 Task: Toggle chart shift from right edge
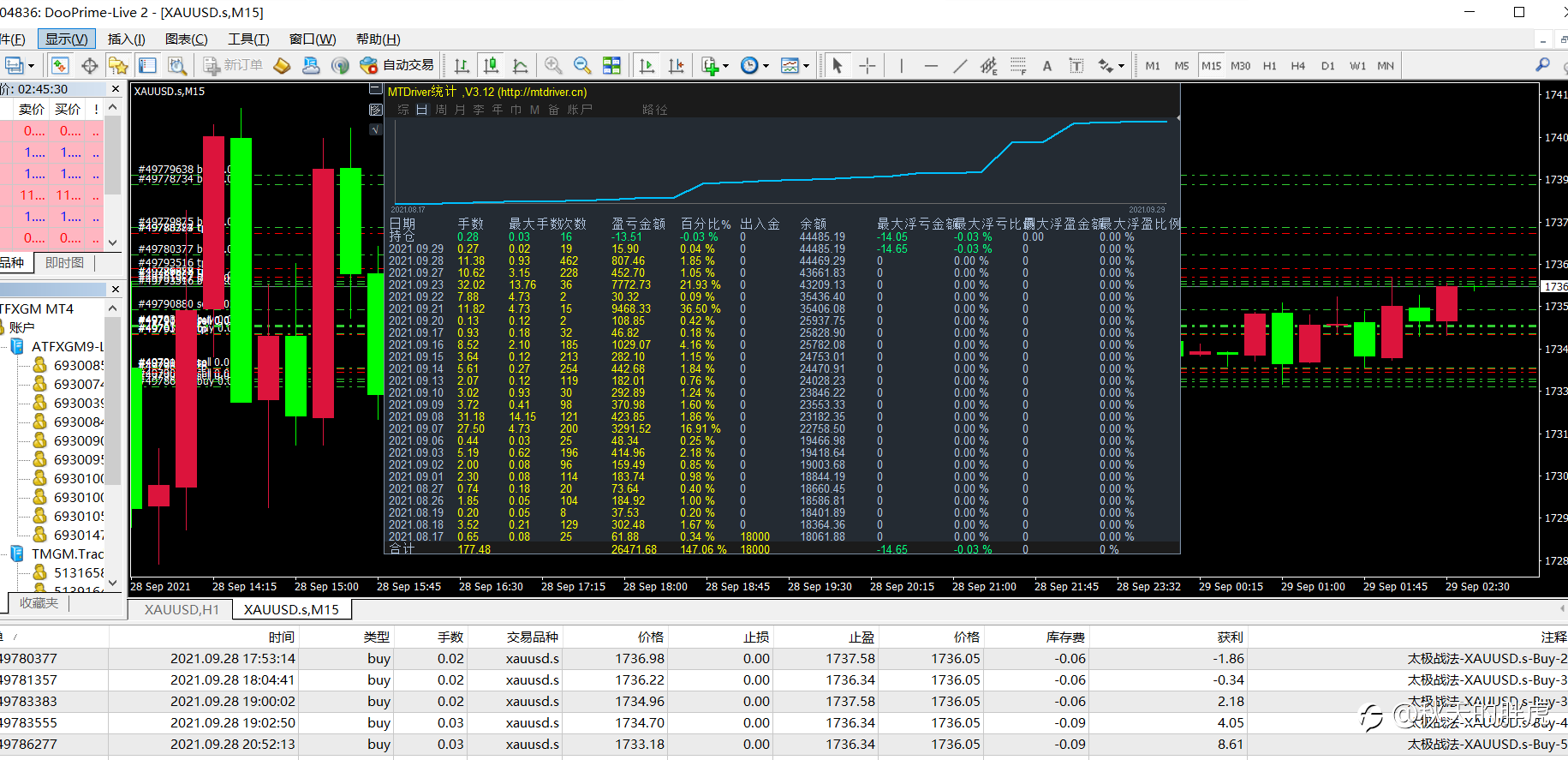tap(676, 65)
